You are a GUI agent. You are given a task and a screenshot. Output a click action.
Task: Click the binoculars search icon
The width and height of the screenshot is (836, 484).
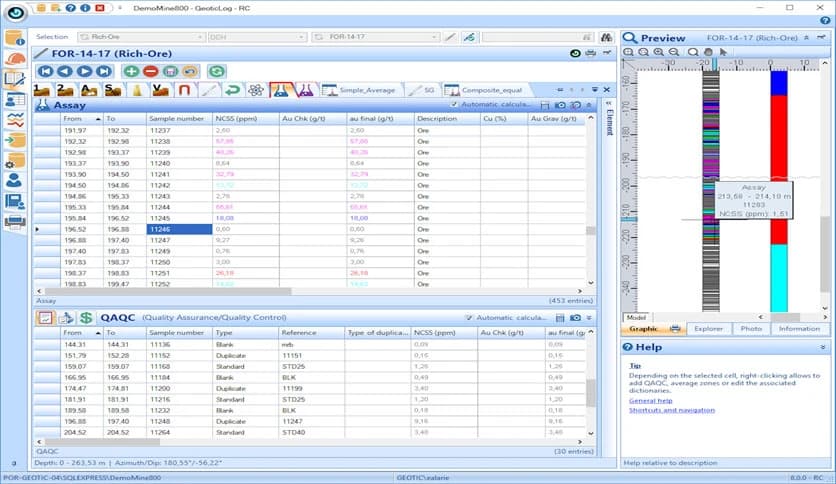click(605, 37)
